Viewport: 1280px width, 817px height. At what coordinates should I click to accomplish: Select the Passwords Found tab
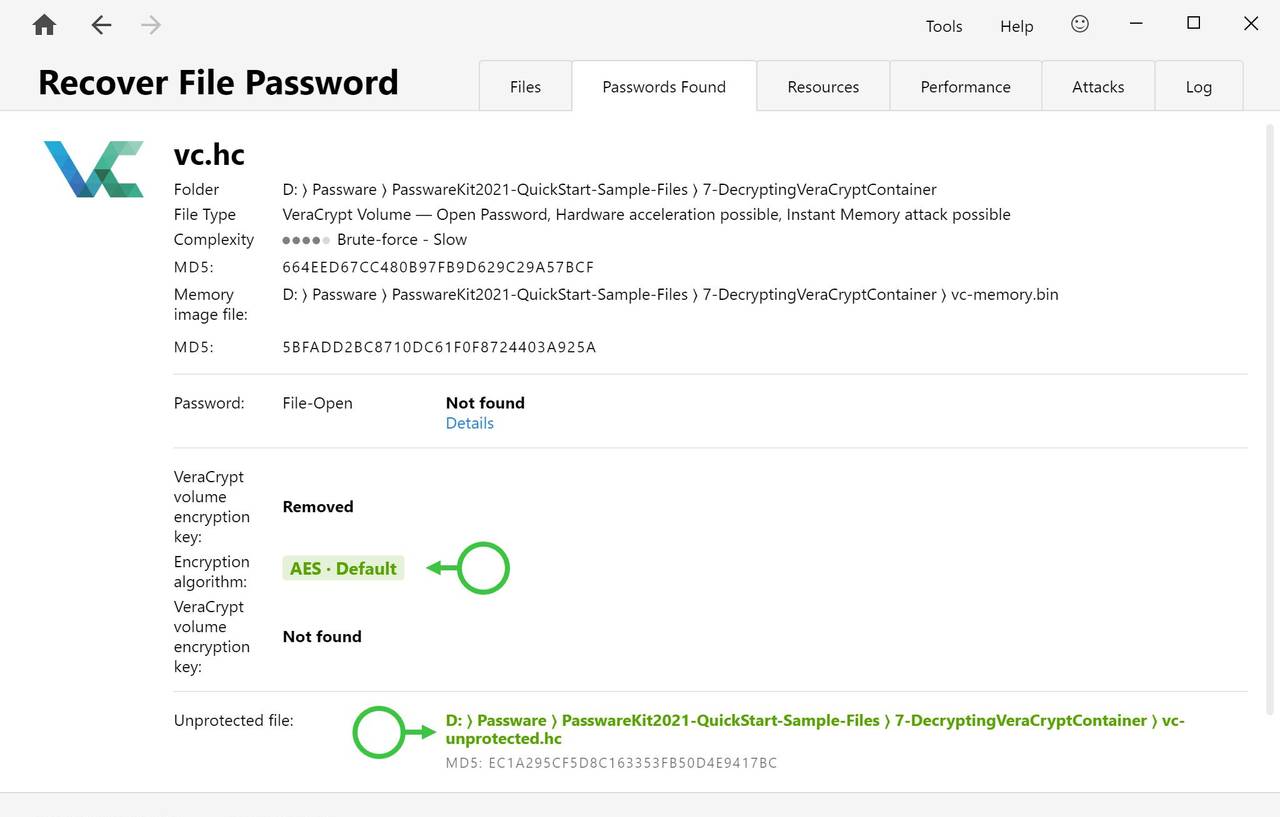[663, 86]
